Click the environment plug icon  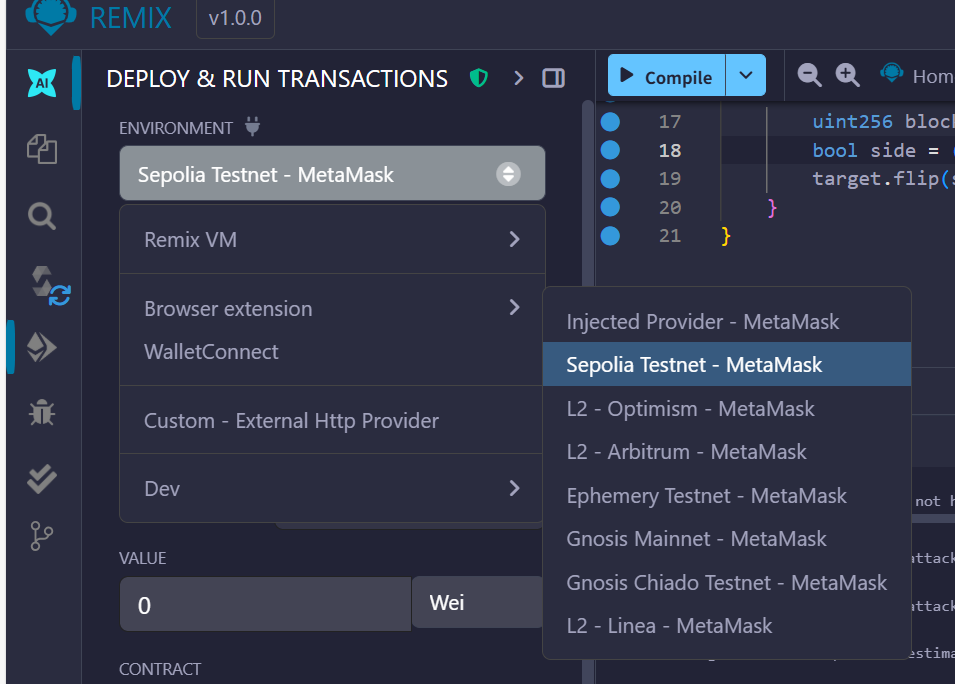[x=252, y=127]
